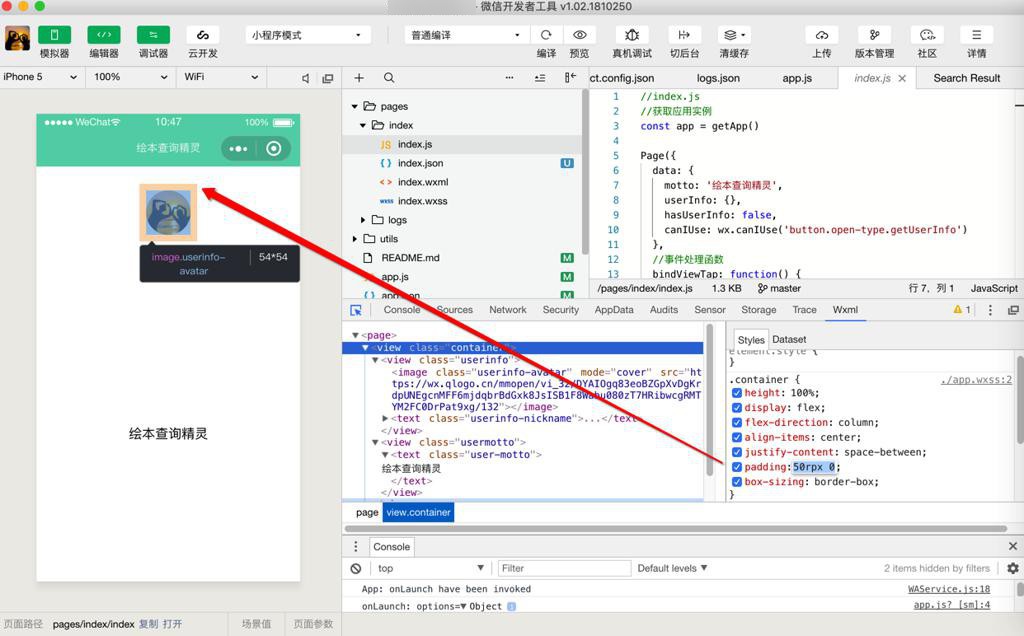
Task: Clear the console with the ban icon
Action: pos(356,568)
